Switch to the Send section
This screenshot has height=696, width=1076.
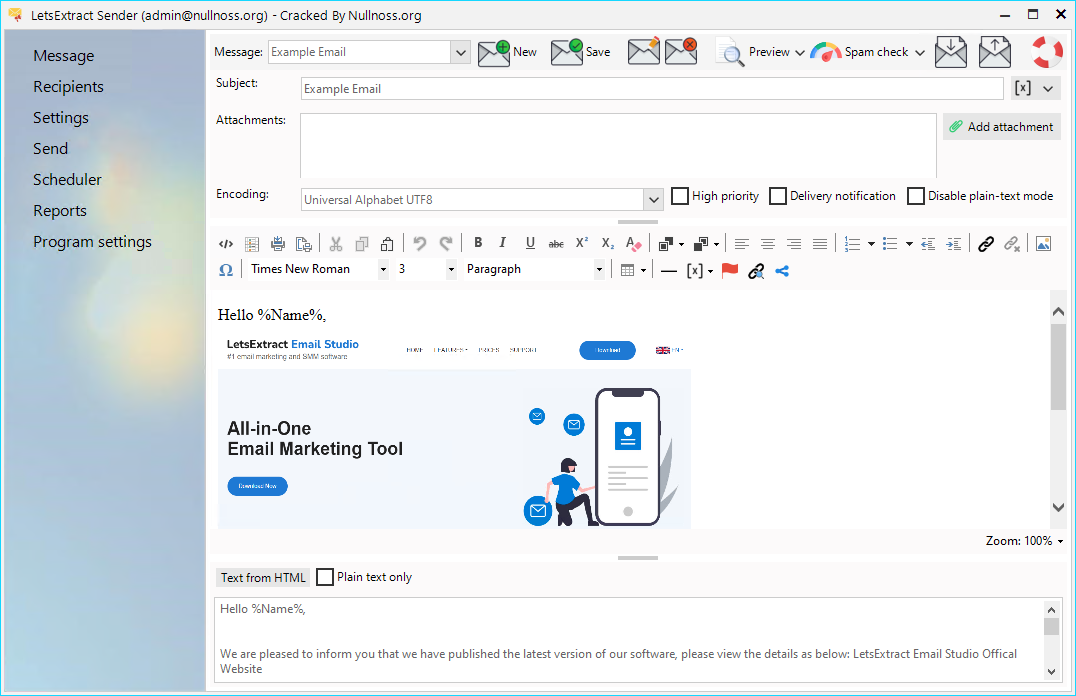(x=51, y=148)
